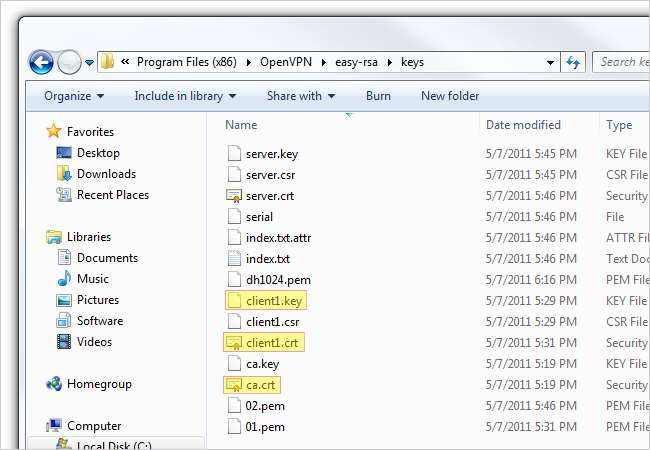Open the Share with dropdown menu

pyautogui.click(x=301, y=96)
